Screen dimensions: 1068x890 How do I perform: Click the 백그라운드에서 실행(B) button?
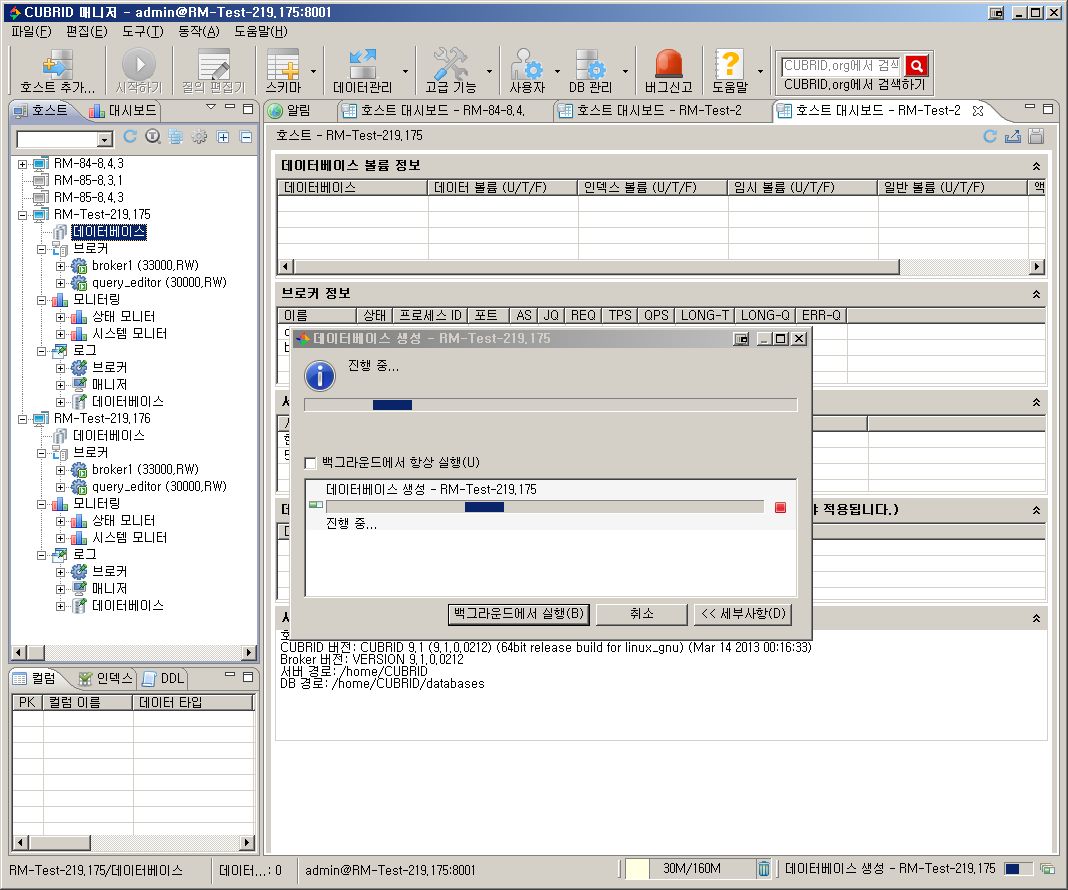518,613
